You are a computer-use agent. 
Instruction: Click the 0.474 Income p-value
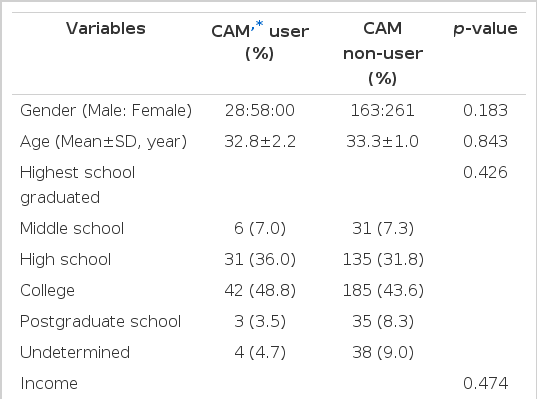(485, 384)
